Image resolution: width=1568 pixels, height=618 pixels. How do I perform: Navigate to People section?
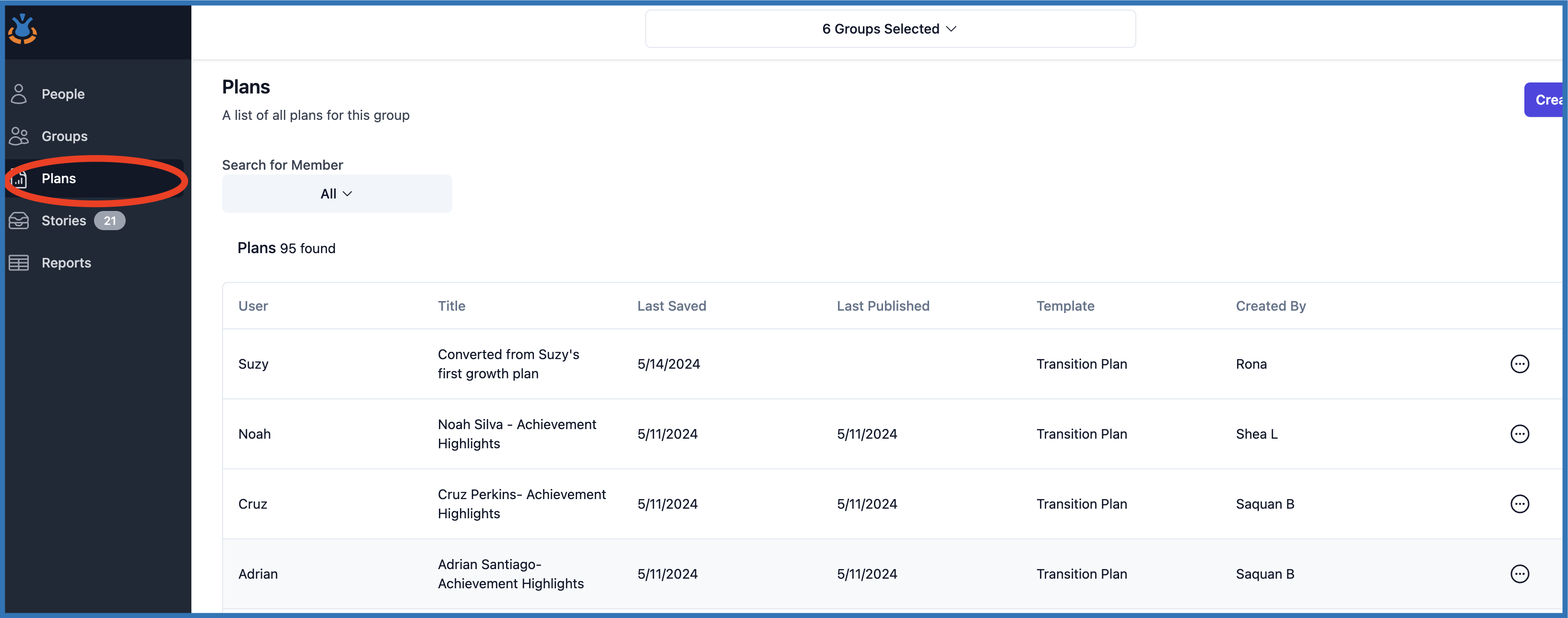[63, 93]
